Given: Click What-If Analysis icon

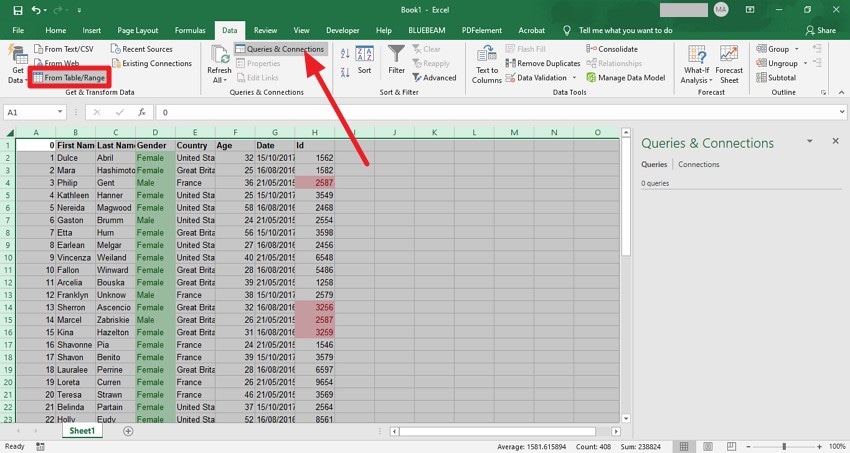Looking at the screenshot, I should click(697, 55).
